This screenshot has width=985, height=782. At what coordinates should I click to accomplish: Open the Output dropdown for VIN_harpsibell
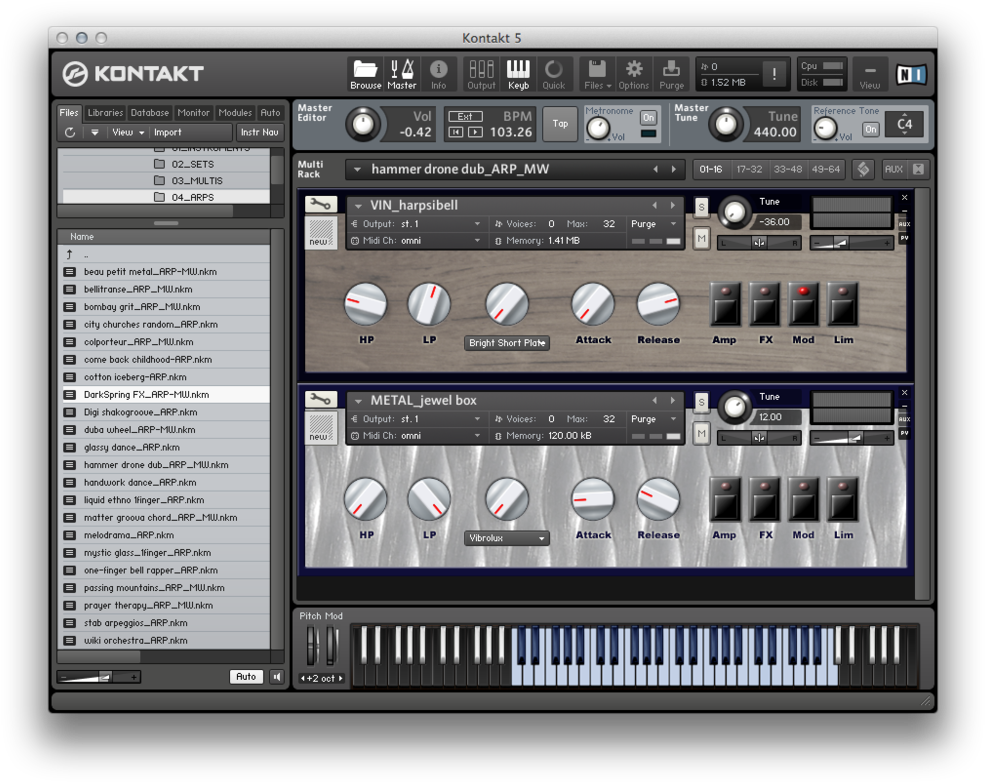pyautogui.click(x=417, y=224)
